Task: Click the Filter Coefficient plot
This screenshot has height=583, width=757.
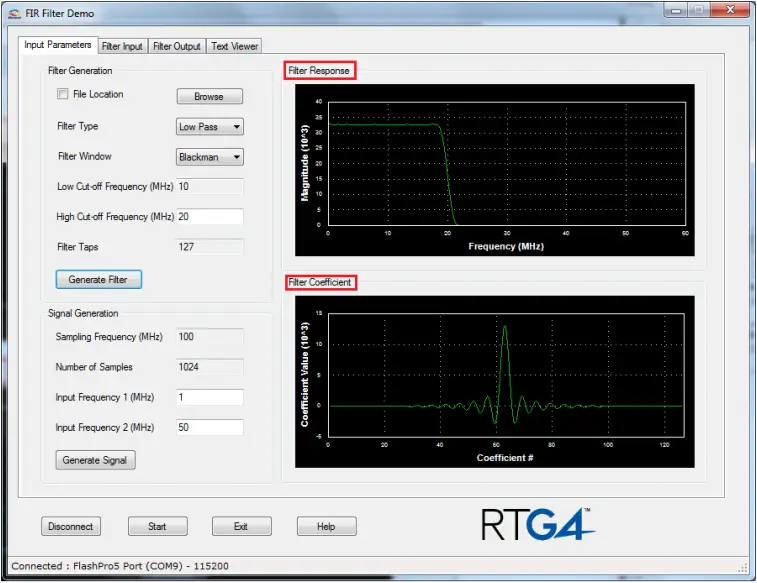Action: point(495,381)
